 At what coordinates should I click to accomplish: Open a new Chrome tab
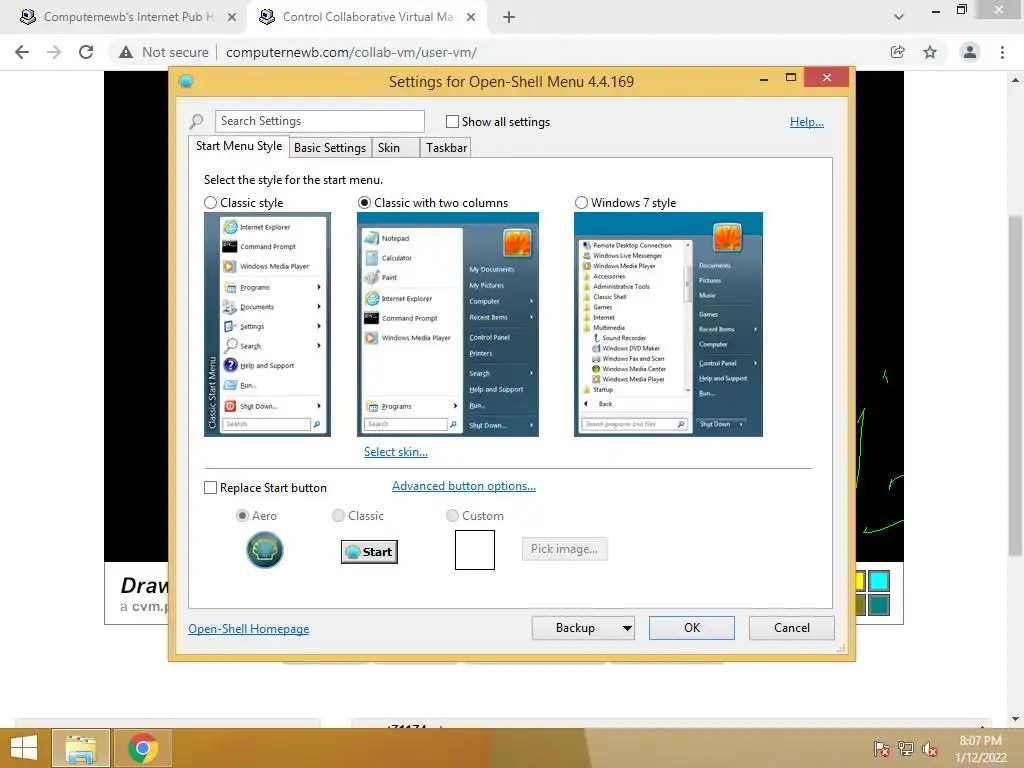click(509, 18)
